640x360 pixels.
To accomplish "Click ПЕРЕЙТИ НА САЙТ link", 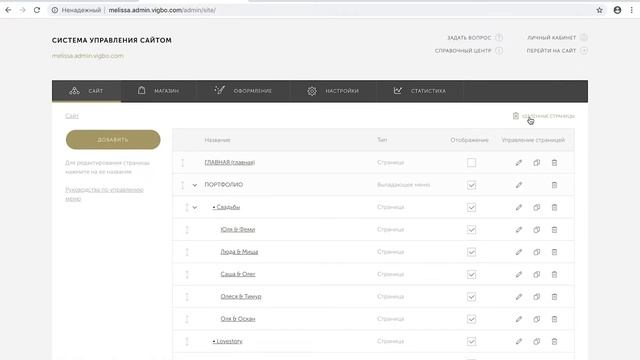I will [557, 51].
